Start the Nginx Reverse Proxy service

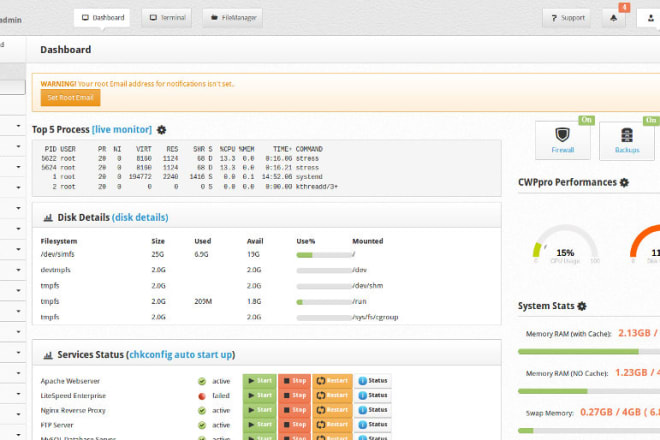click(260, 410)
